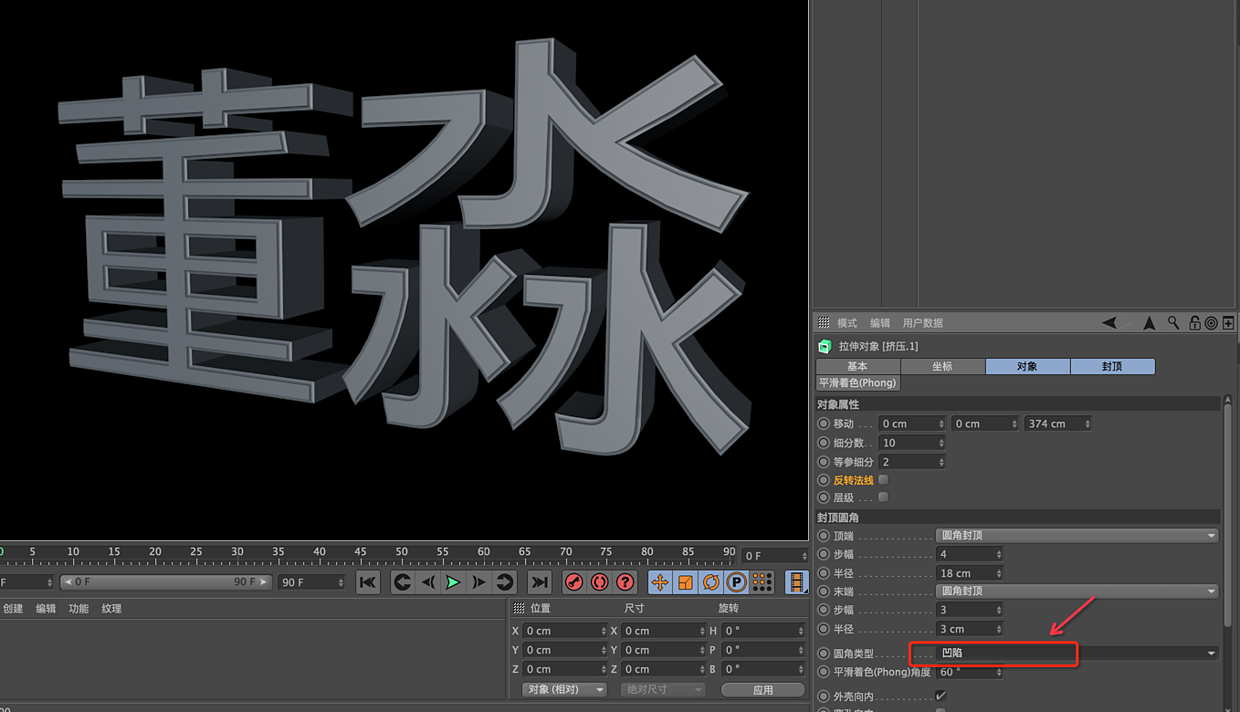
Task: Switch to 坐标 tab
Action: [942, 367]
